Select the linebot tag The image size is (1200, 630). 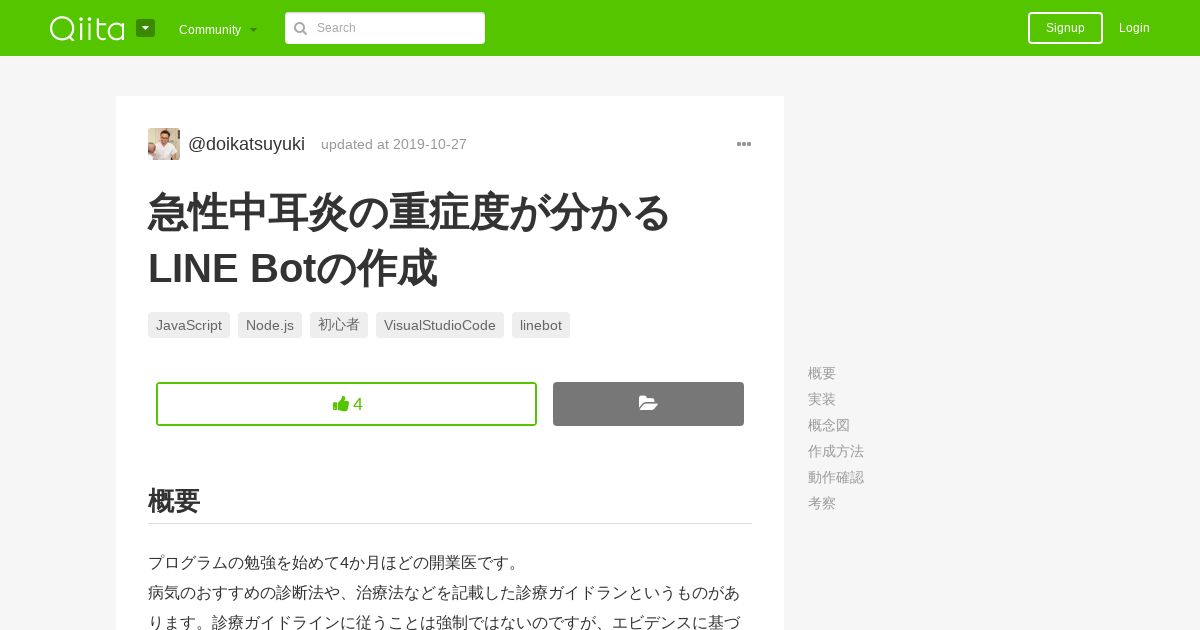(541, 325)
